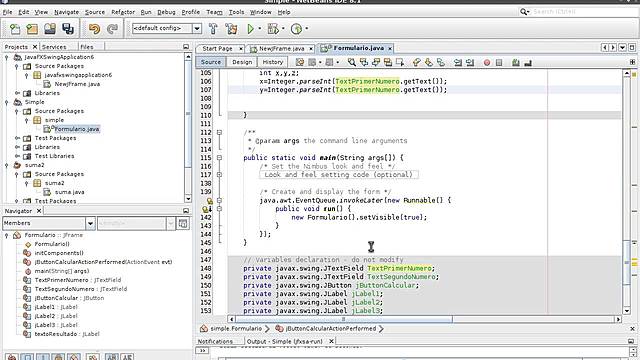The width and height of the screenshot is (640, 360).
Task: Click the Projects tree scrollbar down arrow
Action: tap(188, 199)
